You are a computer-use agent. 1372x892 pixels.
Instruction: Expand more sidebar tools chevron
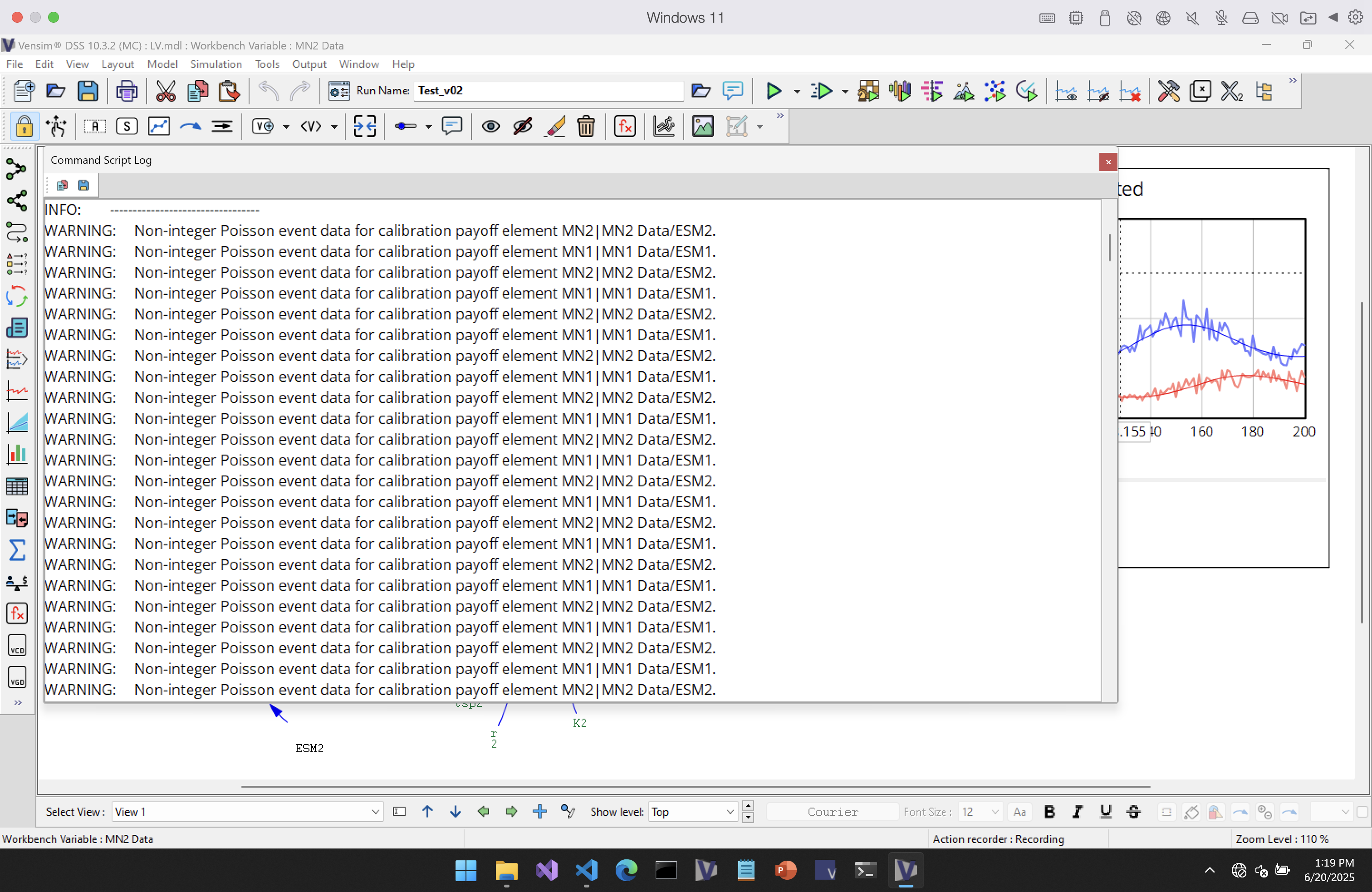pyautogui.click(x=18, y=702)
